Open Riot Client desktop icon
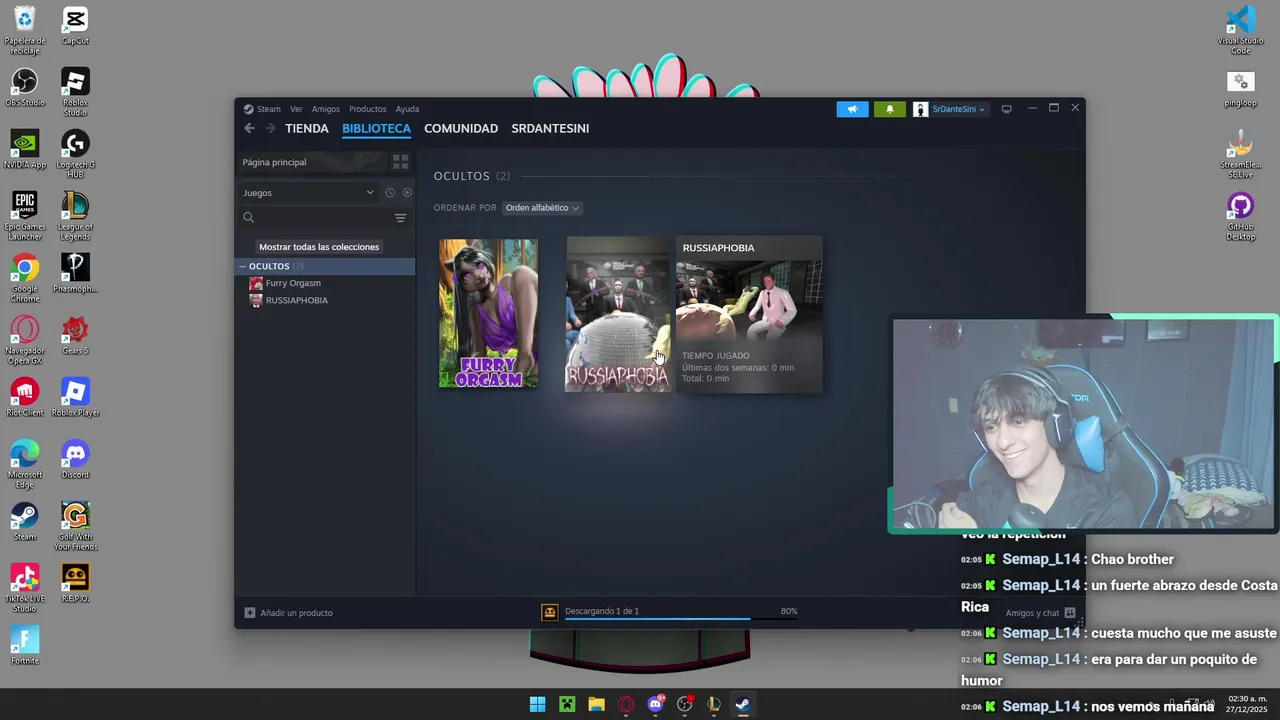 click(x=25, y=398)
